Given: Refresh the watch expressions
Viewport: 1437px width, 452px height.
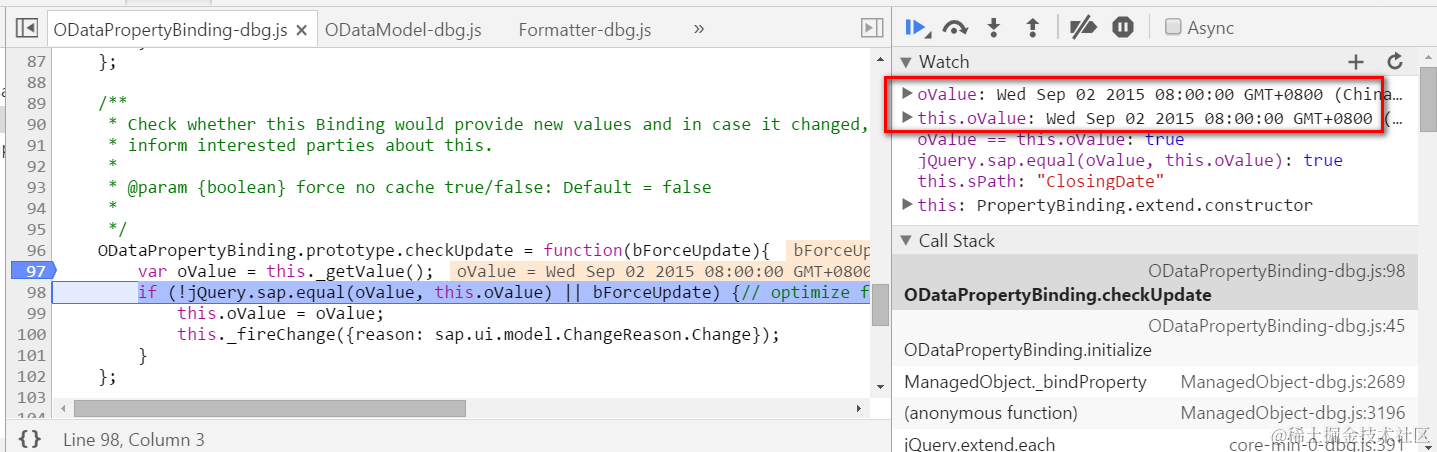Looking at the screenshot, I should [x=1395, y=62].
